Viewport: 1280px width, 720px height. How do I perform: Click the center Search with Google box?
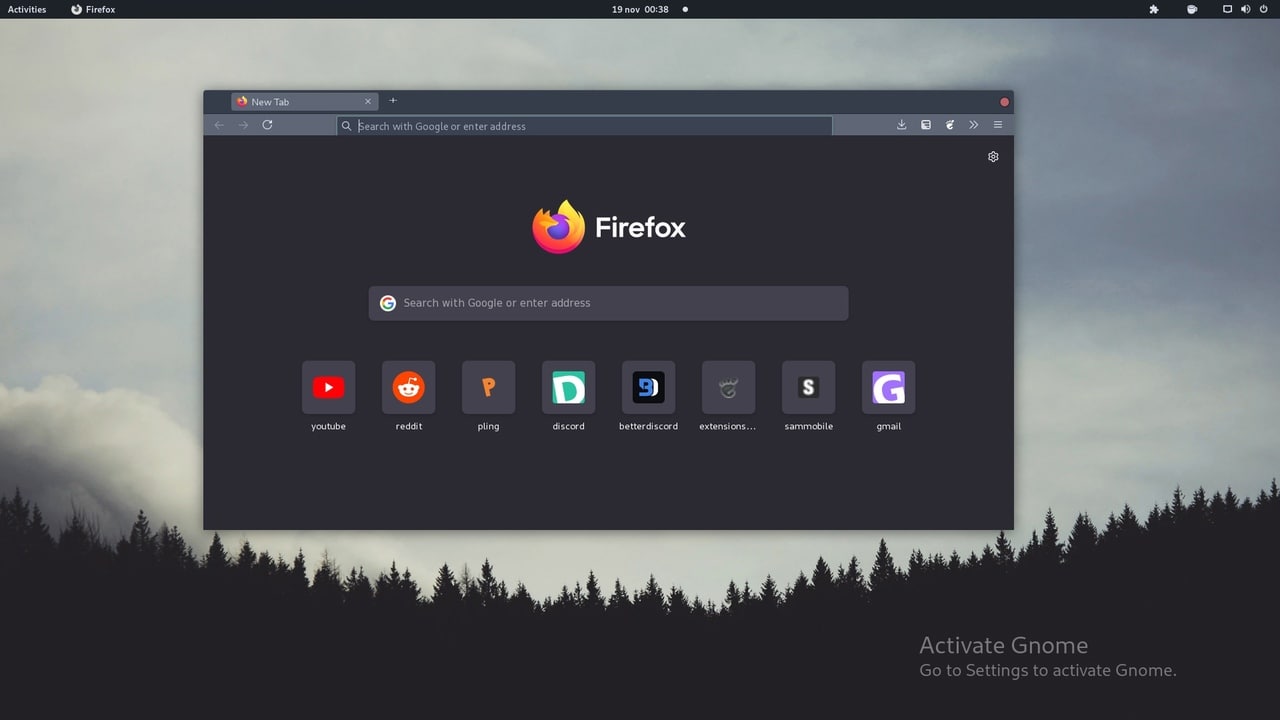point(608,303)
